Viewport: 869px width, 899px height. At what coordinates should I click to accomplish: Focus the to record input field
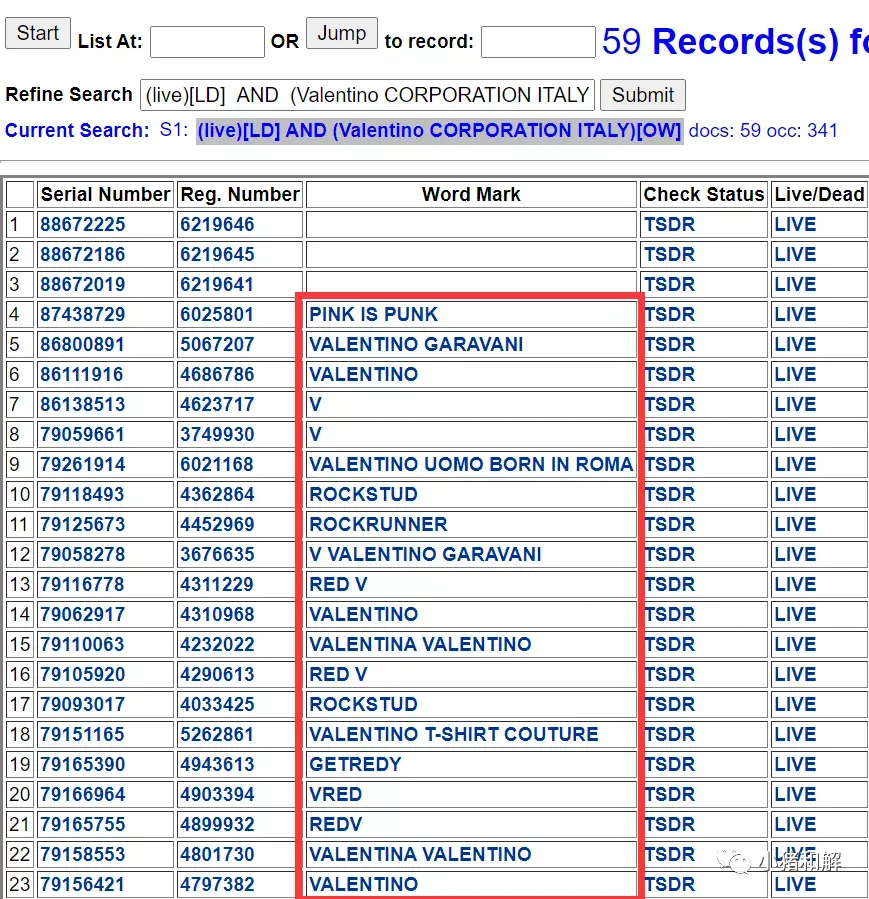pyautogui.click(x=538, y=42)
